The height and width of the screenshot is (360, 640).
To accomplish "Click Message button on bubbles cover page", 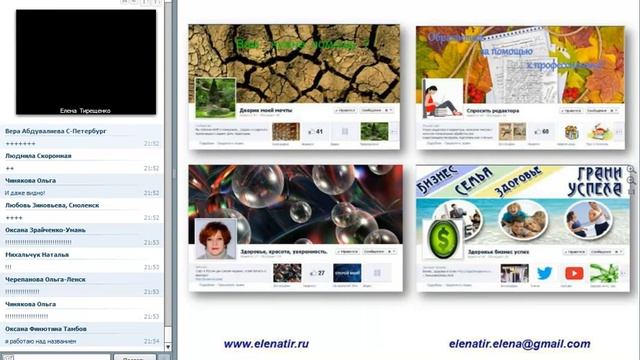I will (375, 251).
